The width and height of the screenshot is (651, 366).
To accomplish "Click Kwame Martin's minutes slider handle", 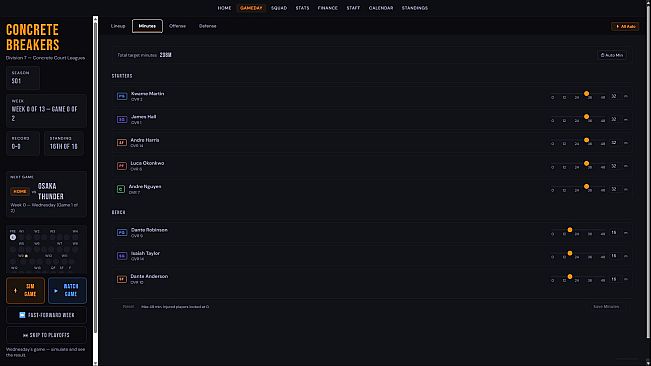I will [587, 94].
